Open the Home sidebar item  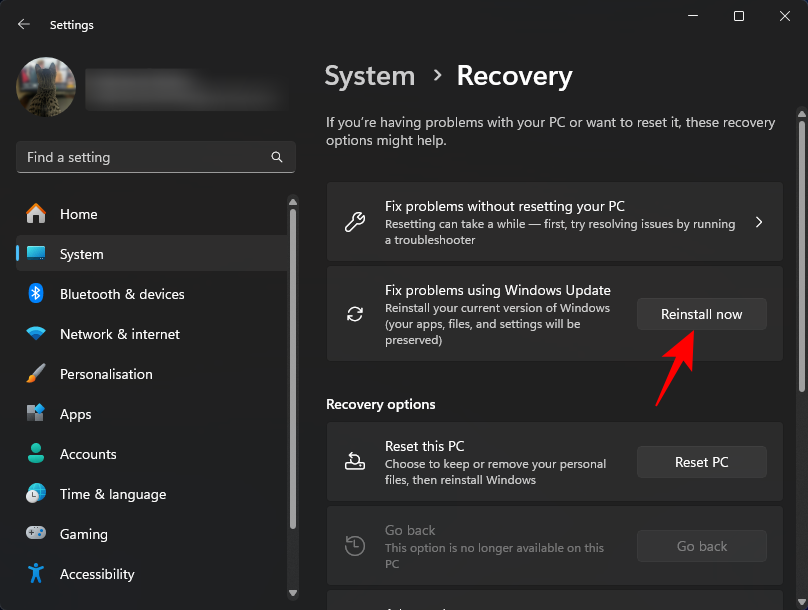tap(152, 214)
